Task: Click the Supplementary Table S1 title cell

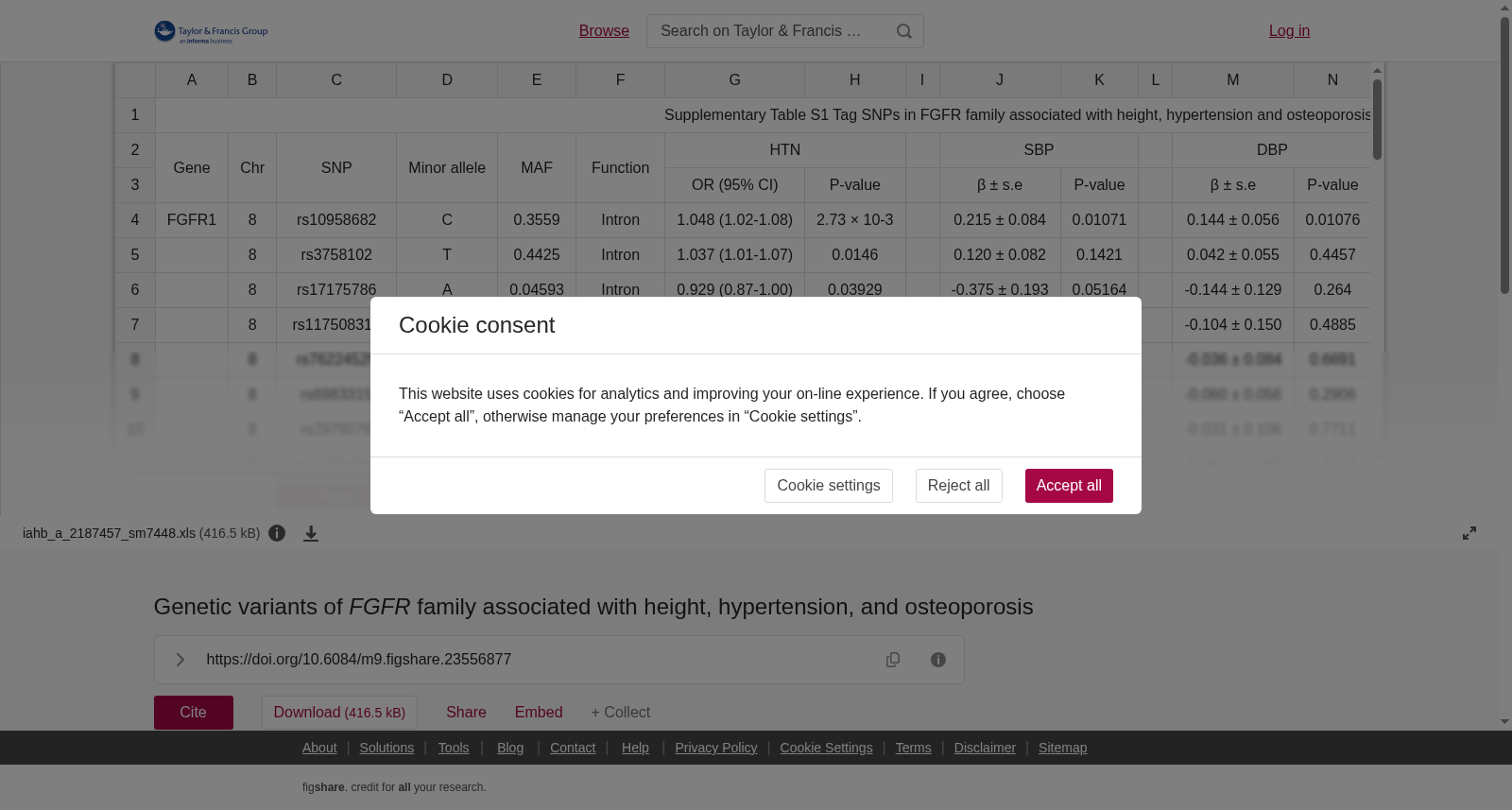Action: click(763, 115)
